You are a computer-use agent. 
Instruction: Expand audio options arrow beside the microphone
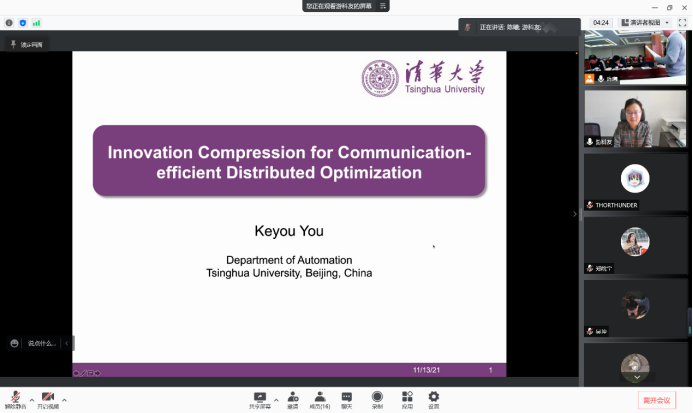click(31, 399)
